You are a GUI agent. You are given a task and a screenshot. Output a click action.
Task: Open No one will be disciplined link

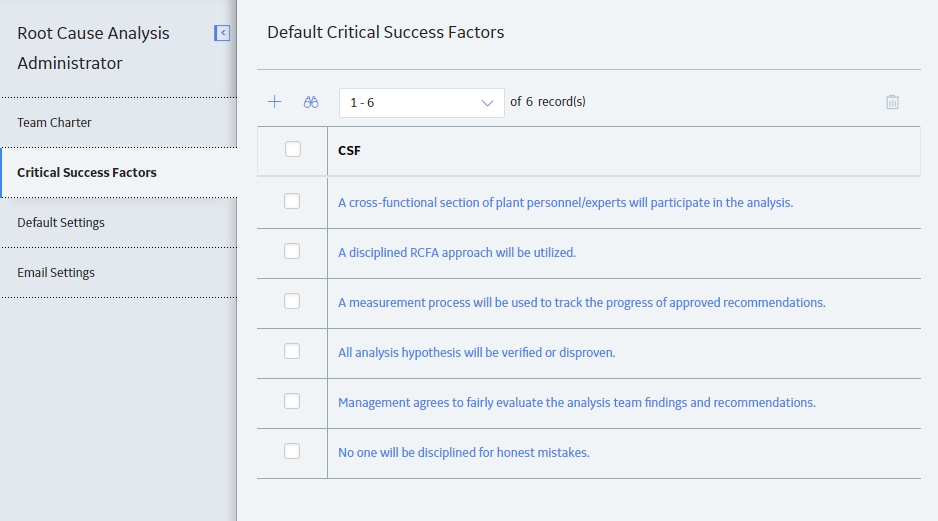(x=464, y=453)
